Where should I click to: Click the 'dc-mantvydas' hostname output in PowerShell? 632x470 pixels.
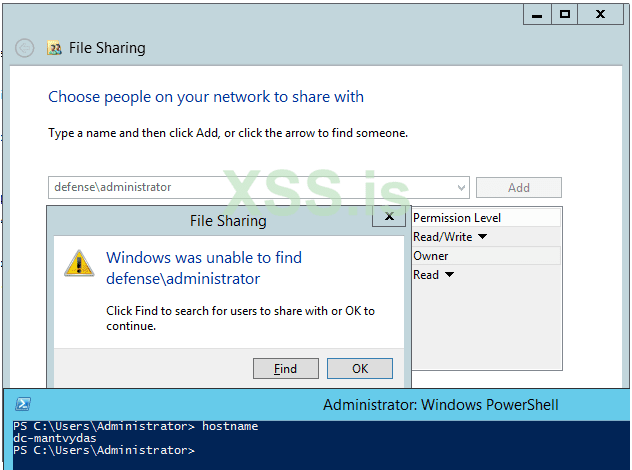[x=55, y=438]
